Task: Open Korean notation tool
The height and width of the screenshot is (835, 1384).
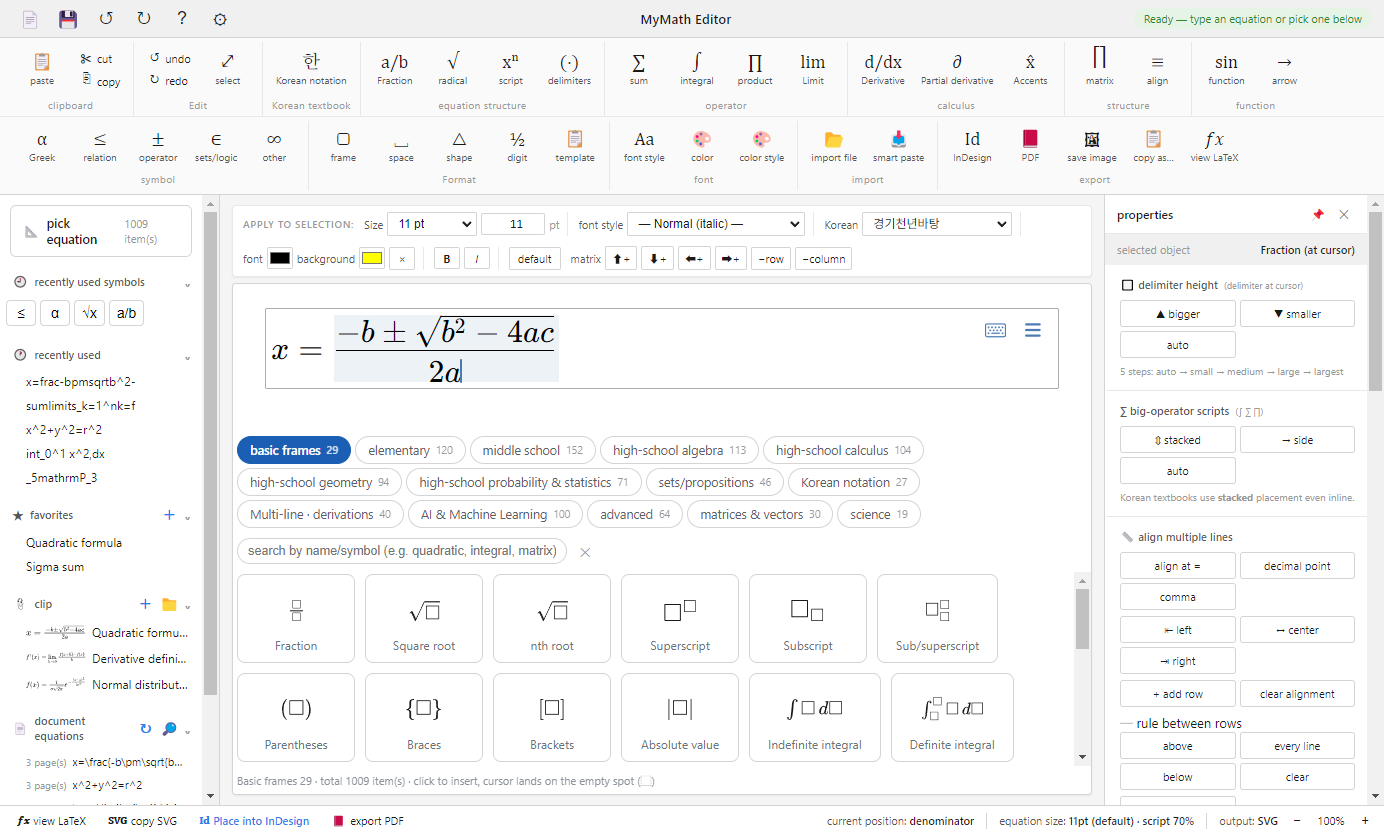Action: click(x=311, y=69)
